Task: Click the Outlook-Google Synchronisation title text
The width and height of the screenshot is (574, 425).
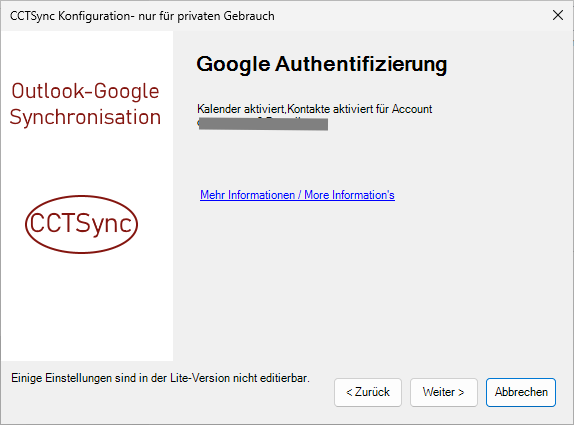Action: (x=85, y=104)
